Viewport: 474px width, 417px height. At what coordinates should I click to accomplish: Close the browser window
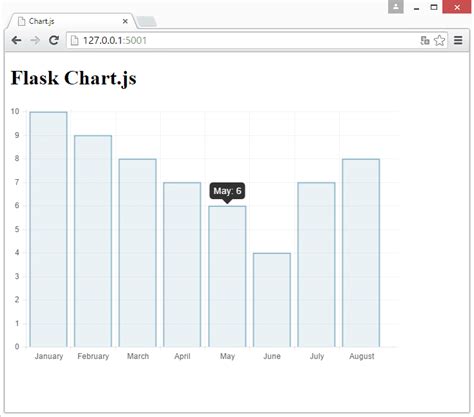[457, 7]
